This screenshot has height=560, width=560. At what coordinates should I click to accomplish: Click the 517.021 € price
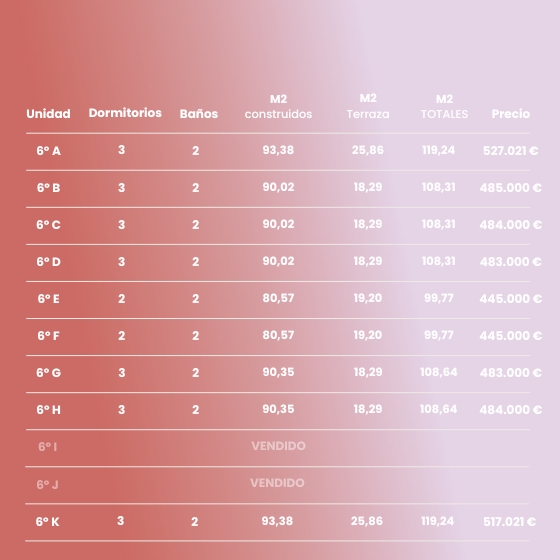[x=510, y=522]
